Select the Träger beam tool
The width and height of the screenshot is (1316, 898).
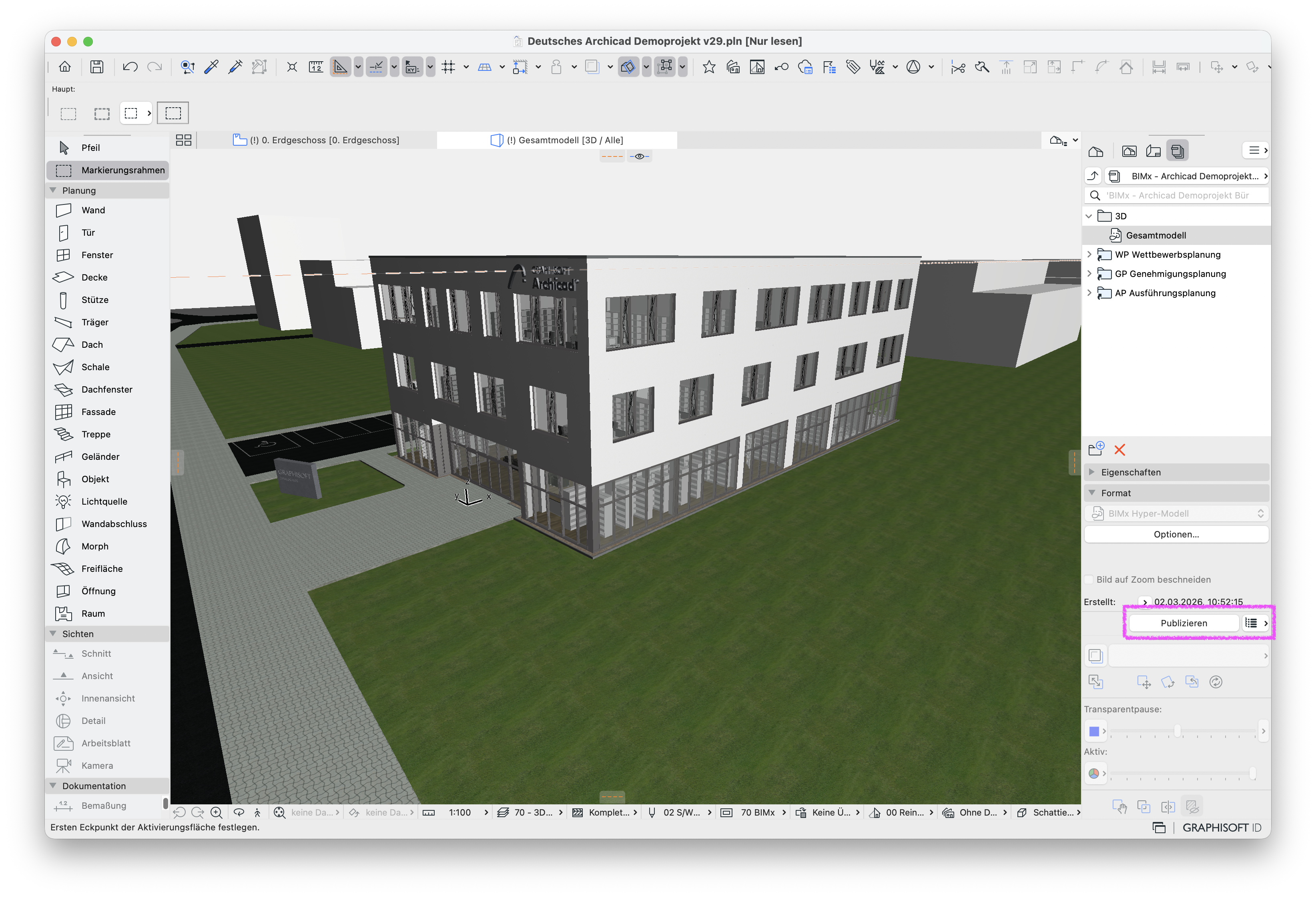click(x=107, y=323)
